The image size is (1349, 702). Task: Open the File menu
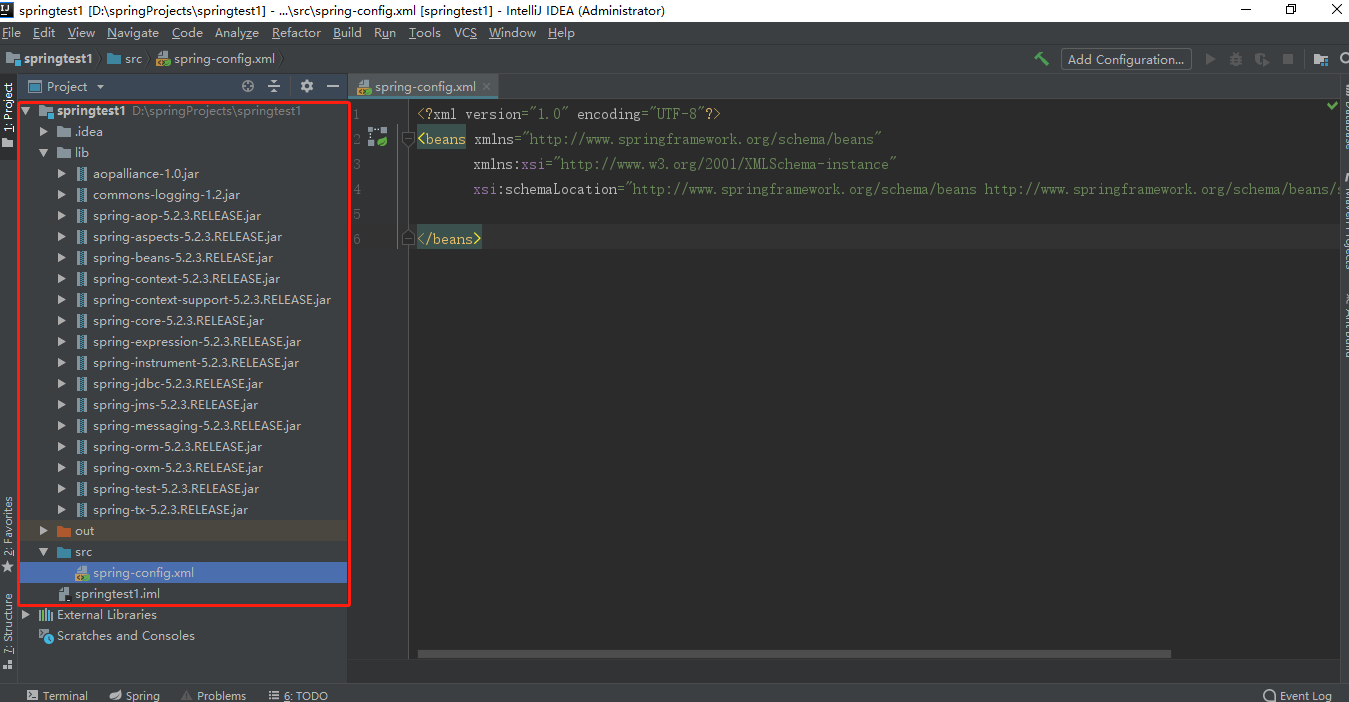[x=11, y=33]
